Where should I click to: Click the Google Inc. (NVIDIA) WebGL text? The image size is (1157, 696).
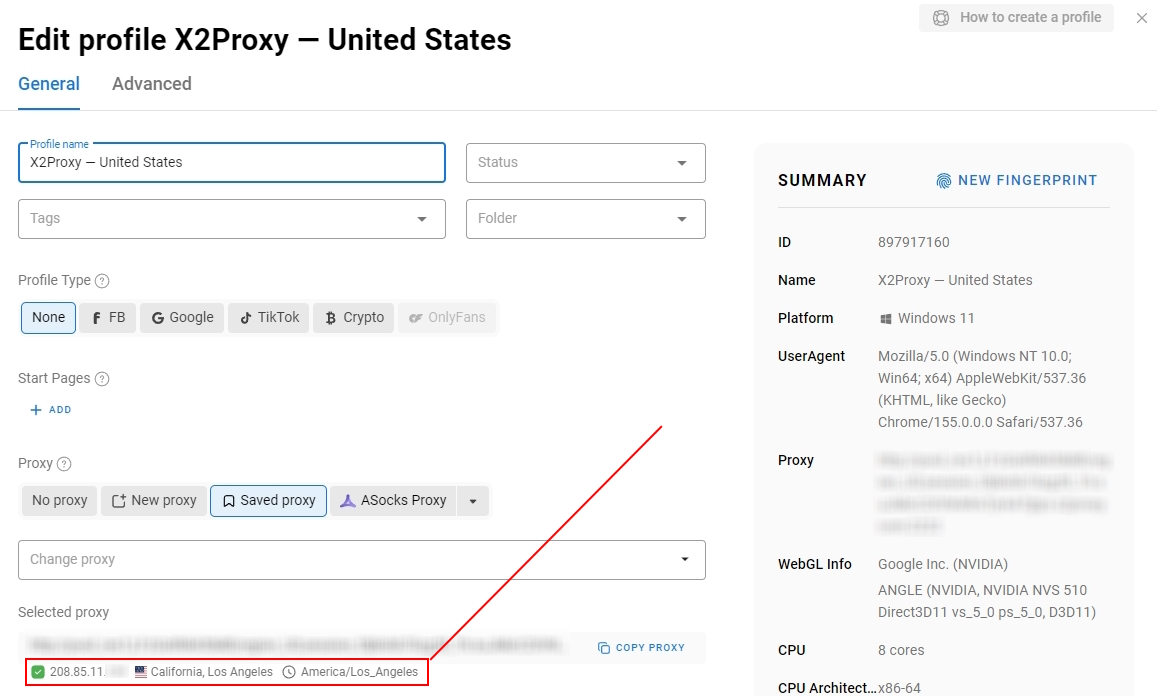[943, 565]
